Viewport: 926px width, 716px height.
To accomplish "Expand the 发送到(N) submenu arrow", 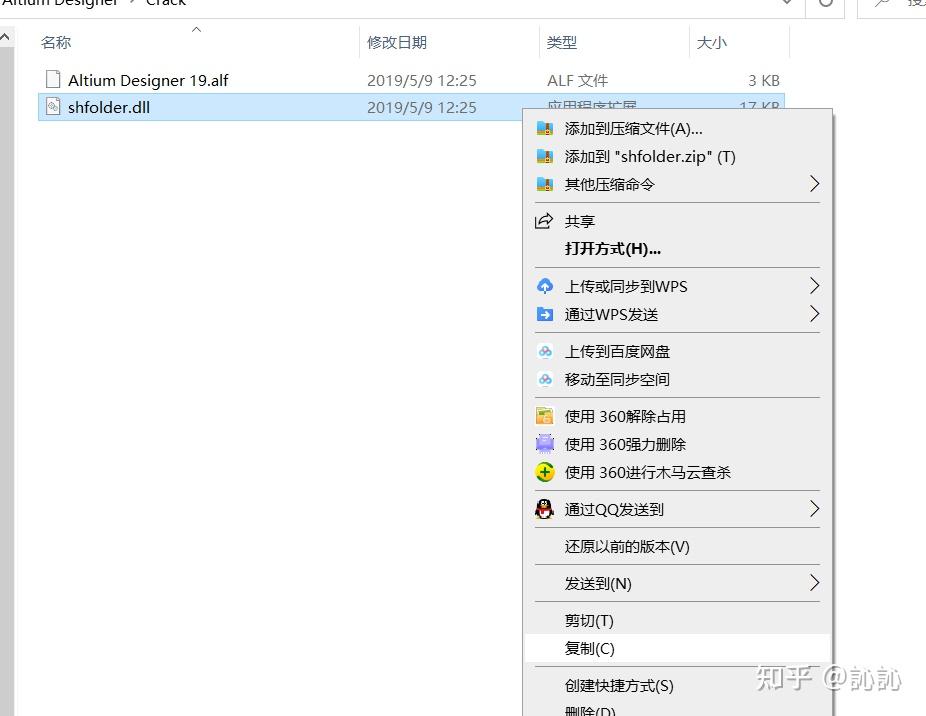I will pyautogui.click(x=814, y=584).
